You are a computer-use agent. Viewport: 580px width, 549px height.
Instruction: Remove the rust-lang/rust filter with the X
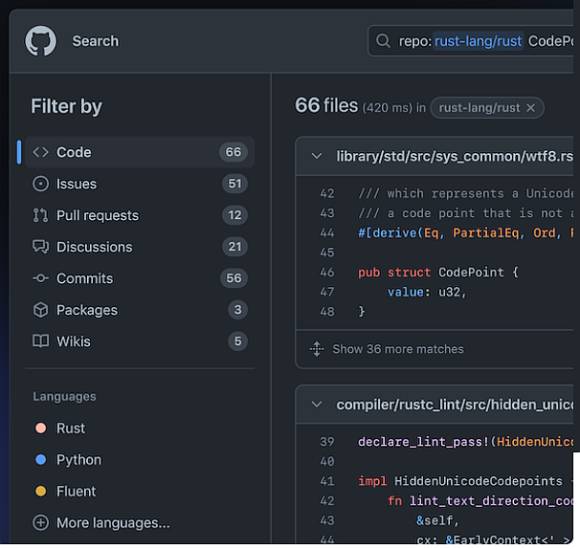(x=531, y=108)
